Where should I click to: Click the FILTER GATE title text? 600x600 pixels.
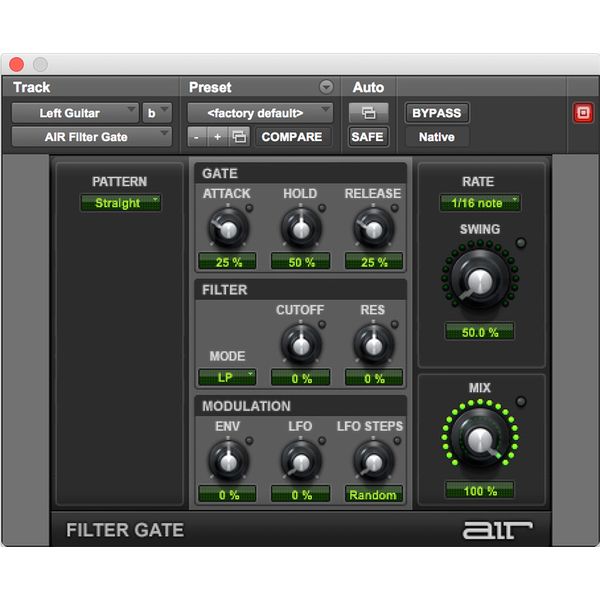pyautogui.click(x=125, y=530)
